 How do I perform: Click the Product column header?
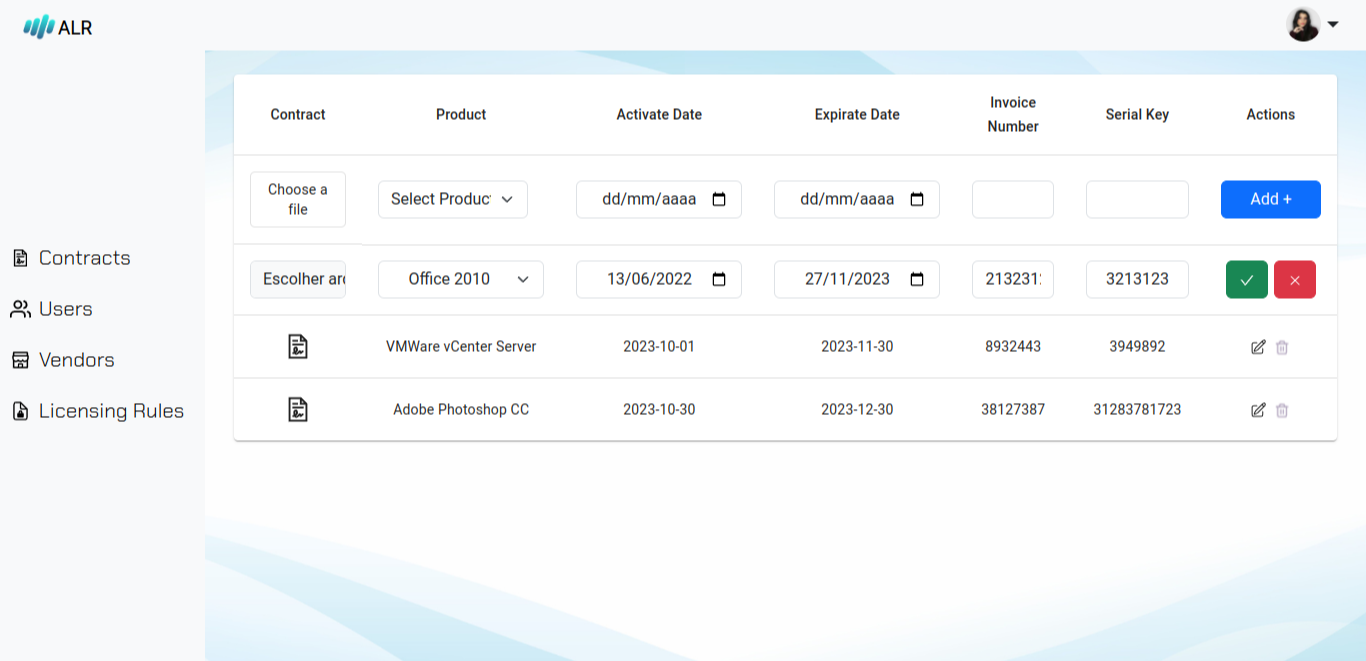(461, 114)
